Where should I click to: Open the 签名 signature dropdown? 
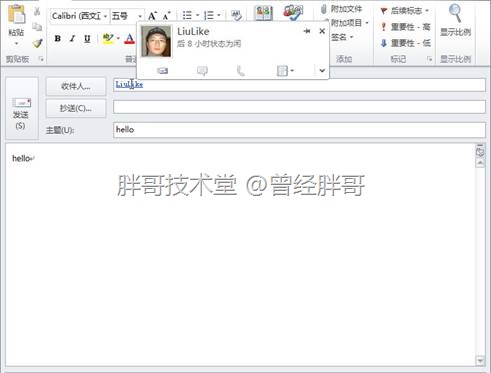tap(342, 37)
